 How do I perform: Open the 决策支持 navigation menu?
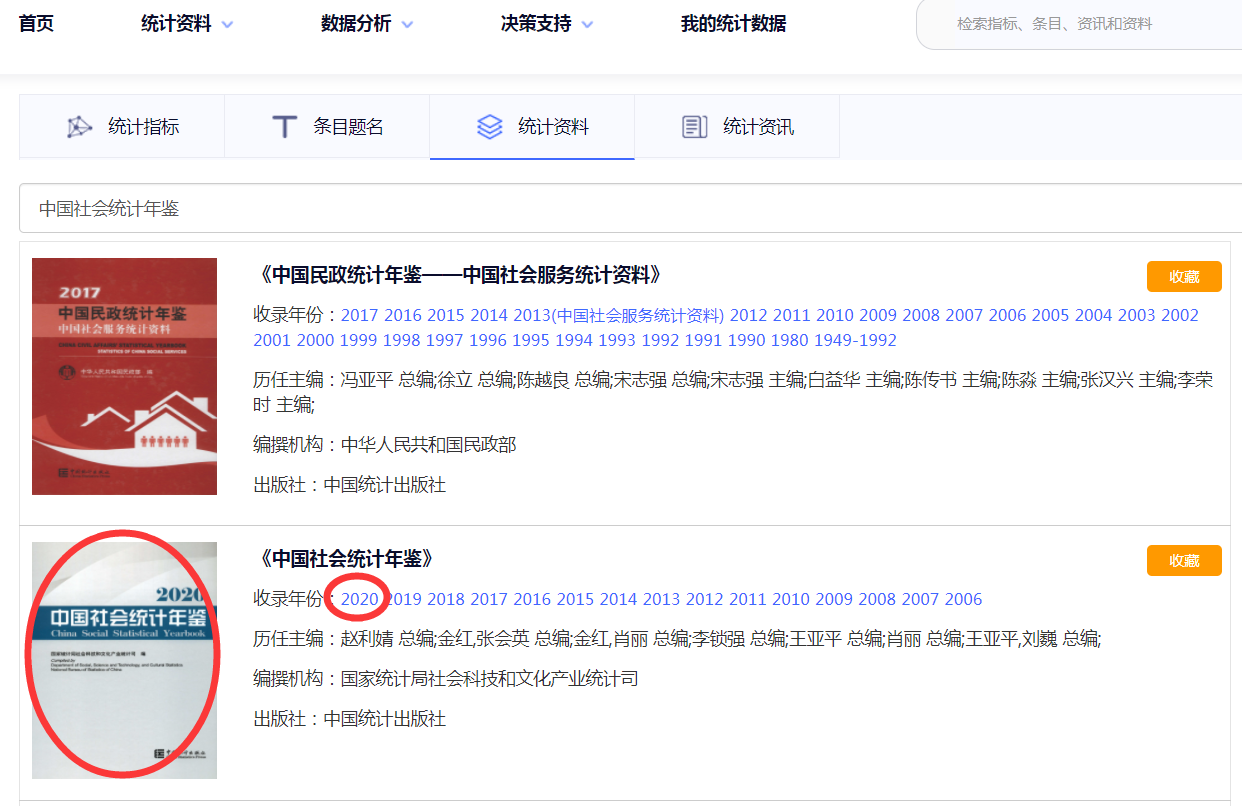pos(536,24)
